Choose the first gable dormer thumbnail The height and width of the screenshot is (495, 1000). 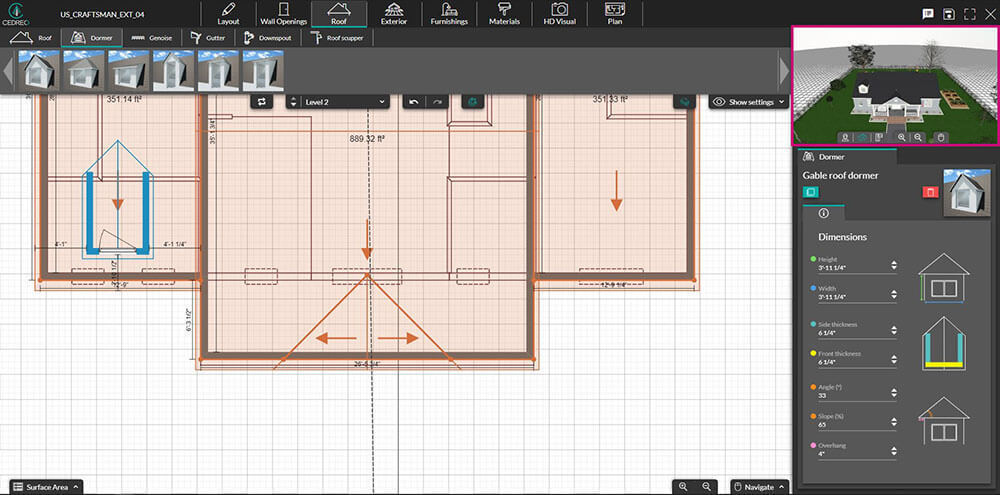tap(37, 71)
